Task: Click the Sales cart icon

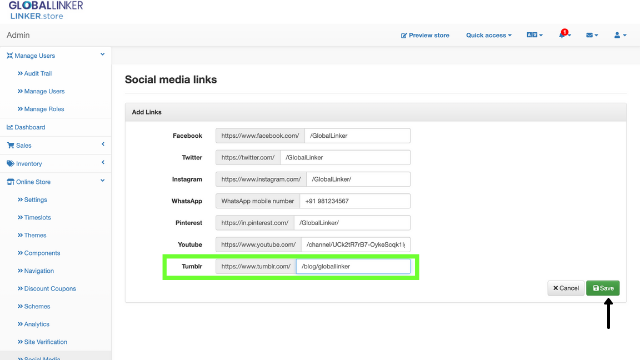Action: point(11,145)
